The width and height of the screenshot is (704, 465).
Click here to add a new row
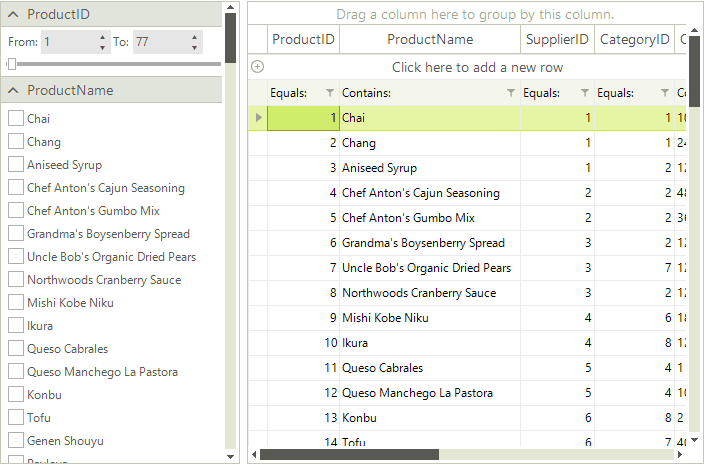477,67
